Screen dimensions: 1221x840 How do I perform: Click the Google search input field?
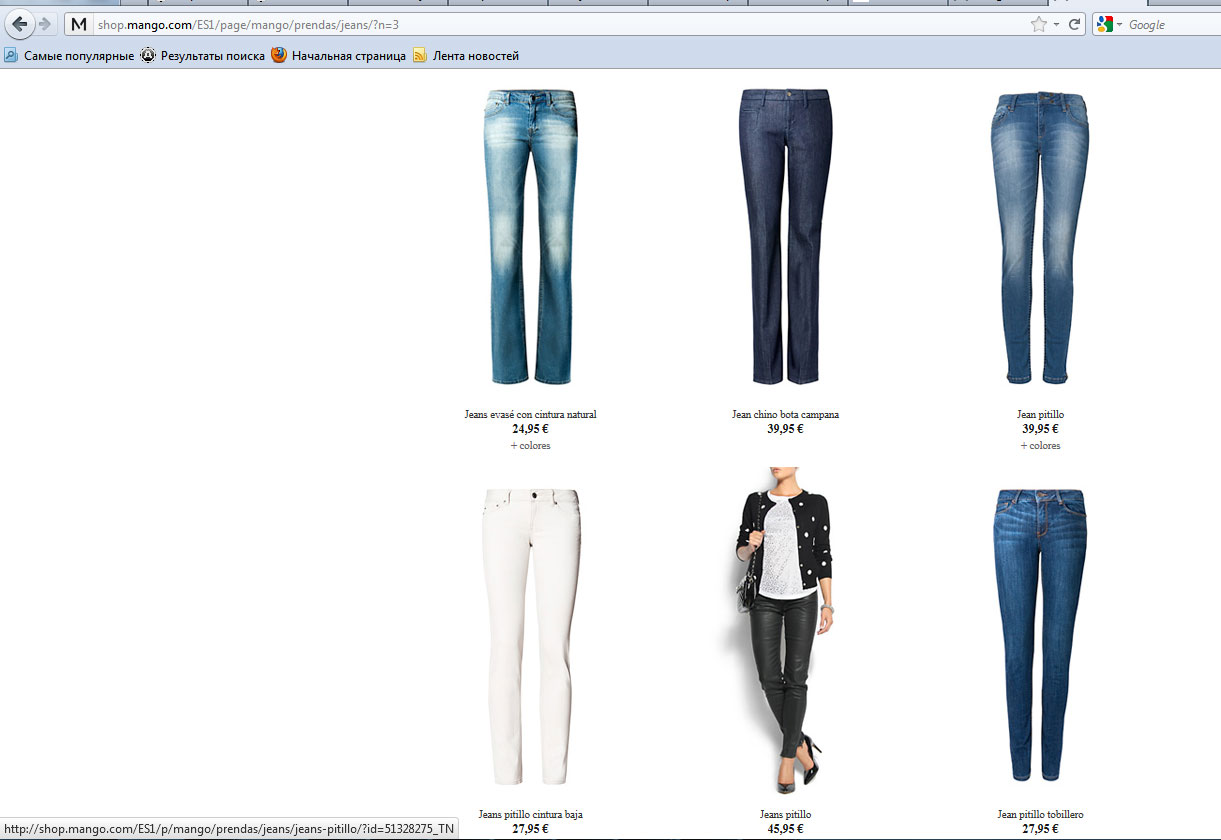coord(1170,24)
